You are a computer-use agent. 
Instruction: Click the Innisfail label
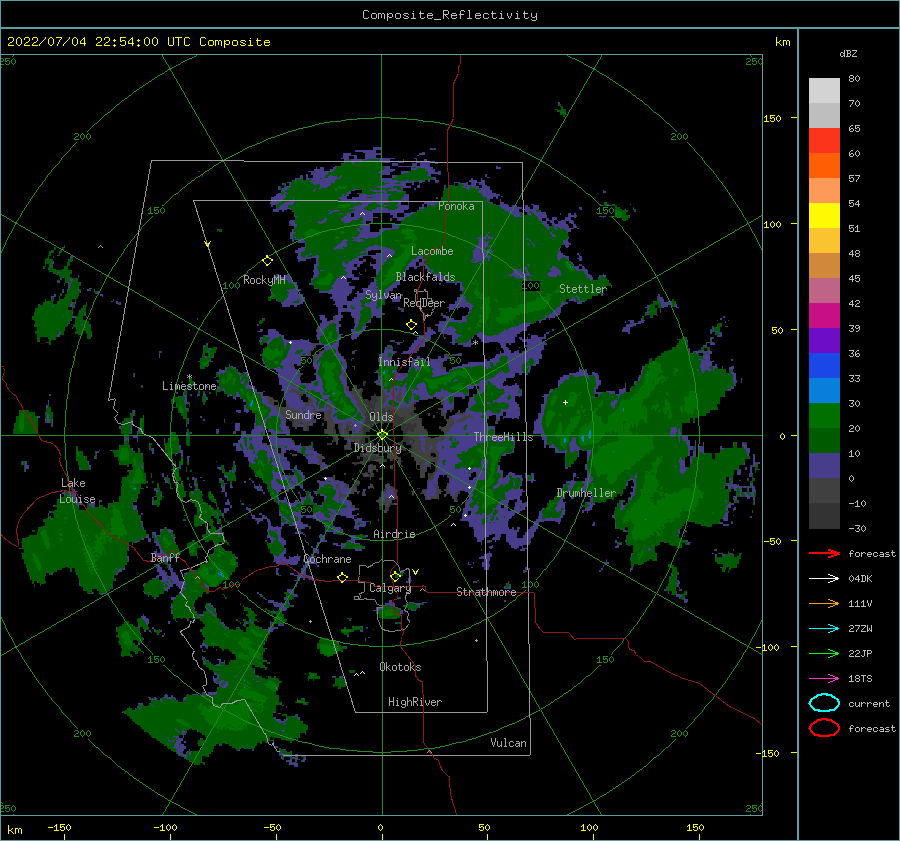point(404,362)
